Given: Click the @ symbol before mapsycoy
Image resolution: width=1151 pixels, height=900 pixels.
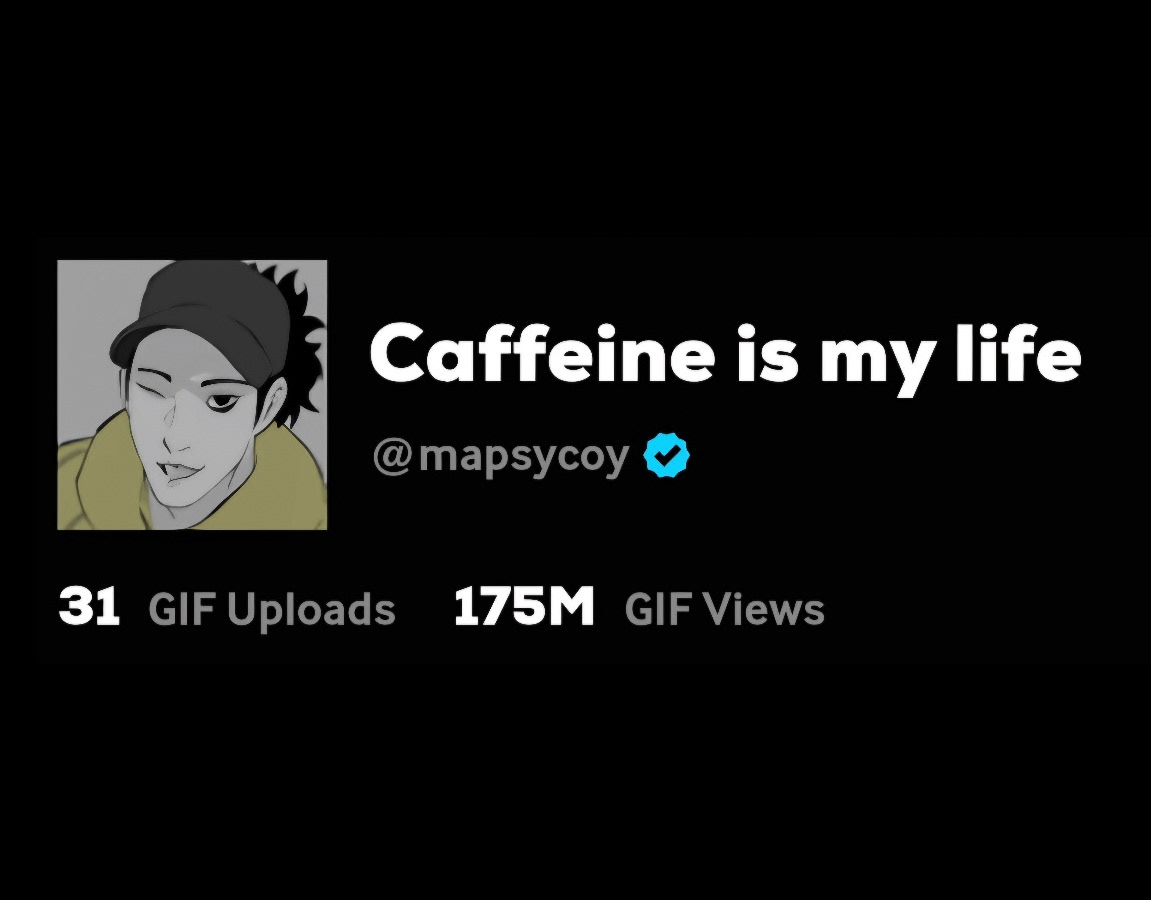Looking at the screenshot, I should (392, 457).
